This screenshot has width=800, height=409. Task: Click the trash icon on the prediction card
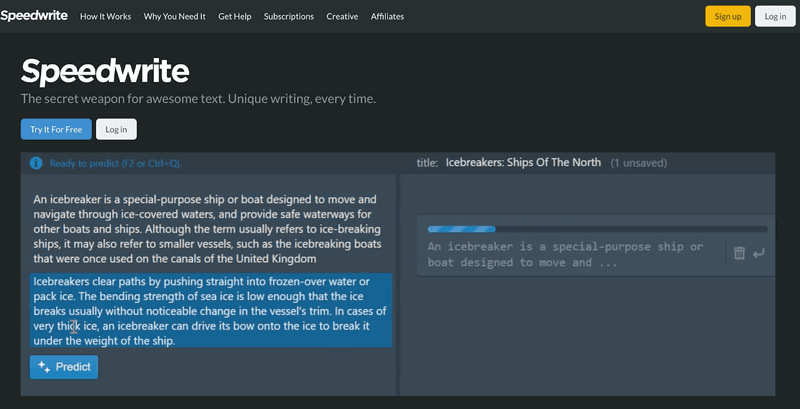pyautogui.click(x=739, y=253)
